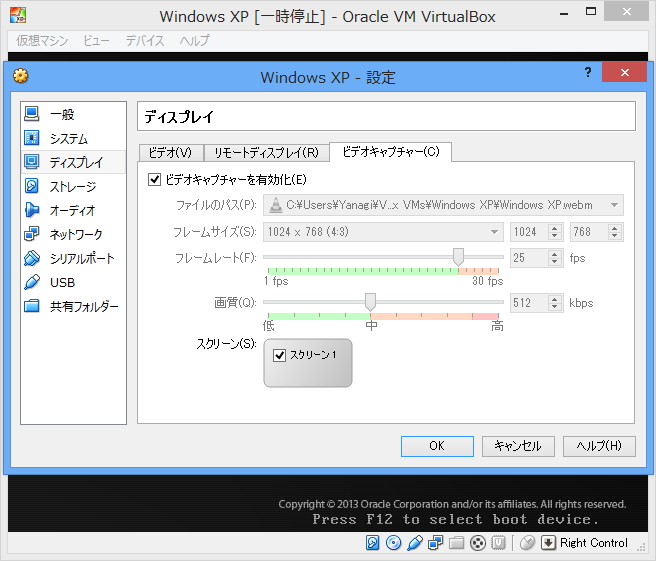656x561 pixels.
Task: Click the USB device icon in status bar
Action: 415,543
